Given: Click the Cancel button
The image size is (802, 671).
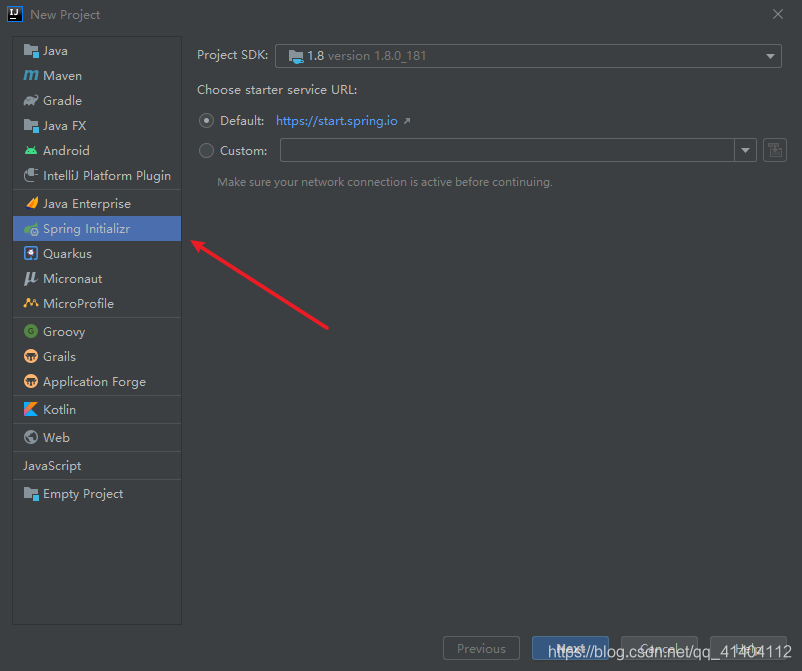Looking at the screenshot, I should coord(659,648).
